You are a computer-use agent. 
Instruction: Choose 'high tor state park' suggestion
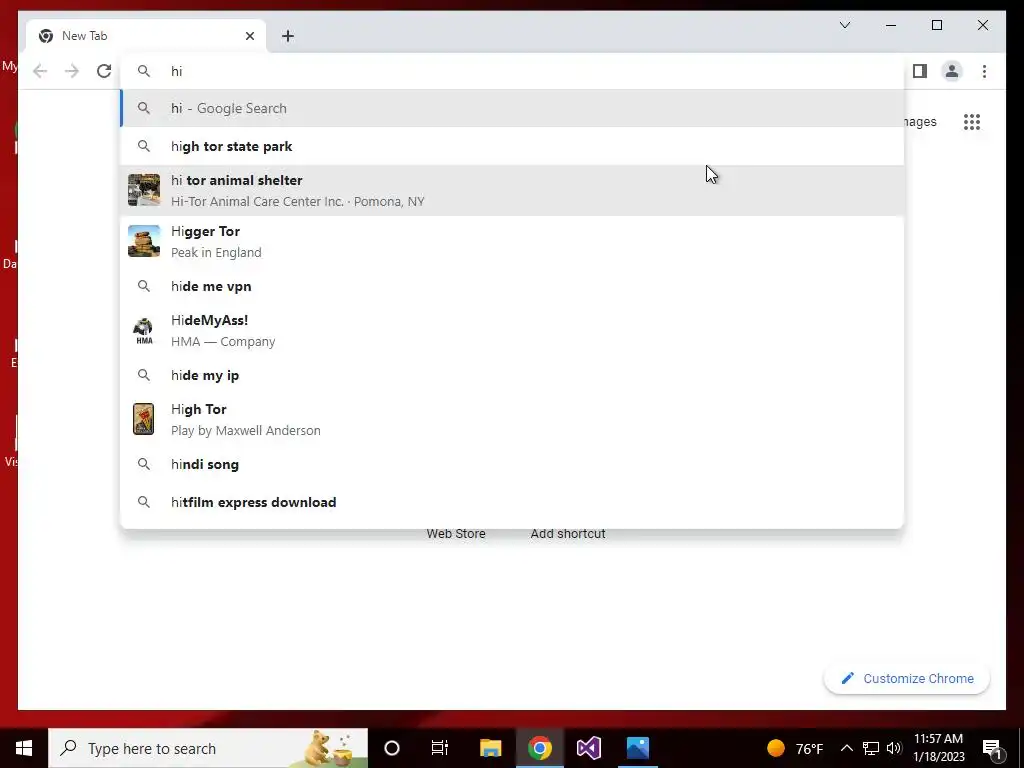coord(513,146)
